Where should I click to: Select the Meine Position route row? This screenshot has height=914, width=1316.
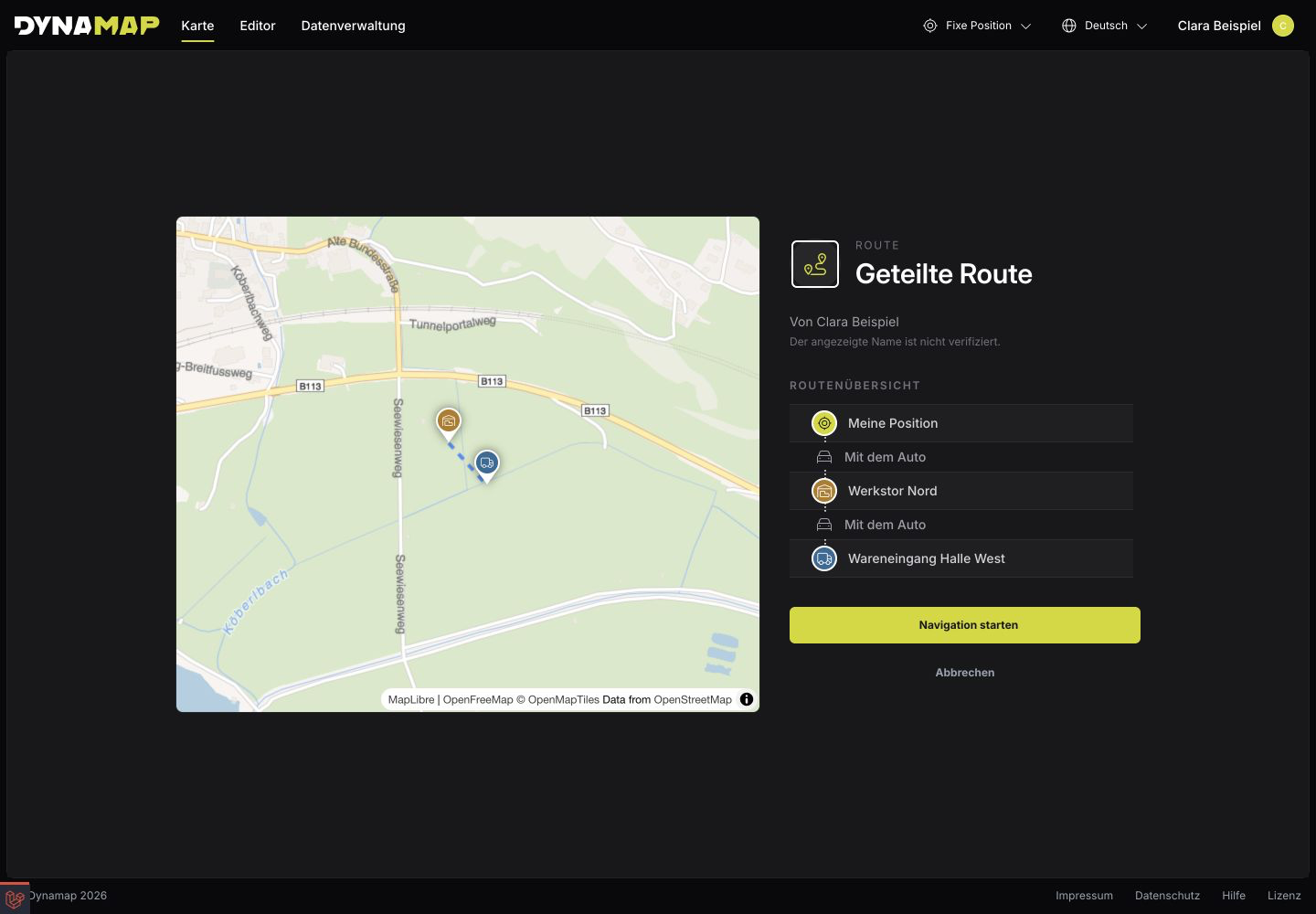961,423
